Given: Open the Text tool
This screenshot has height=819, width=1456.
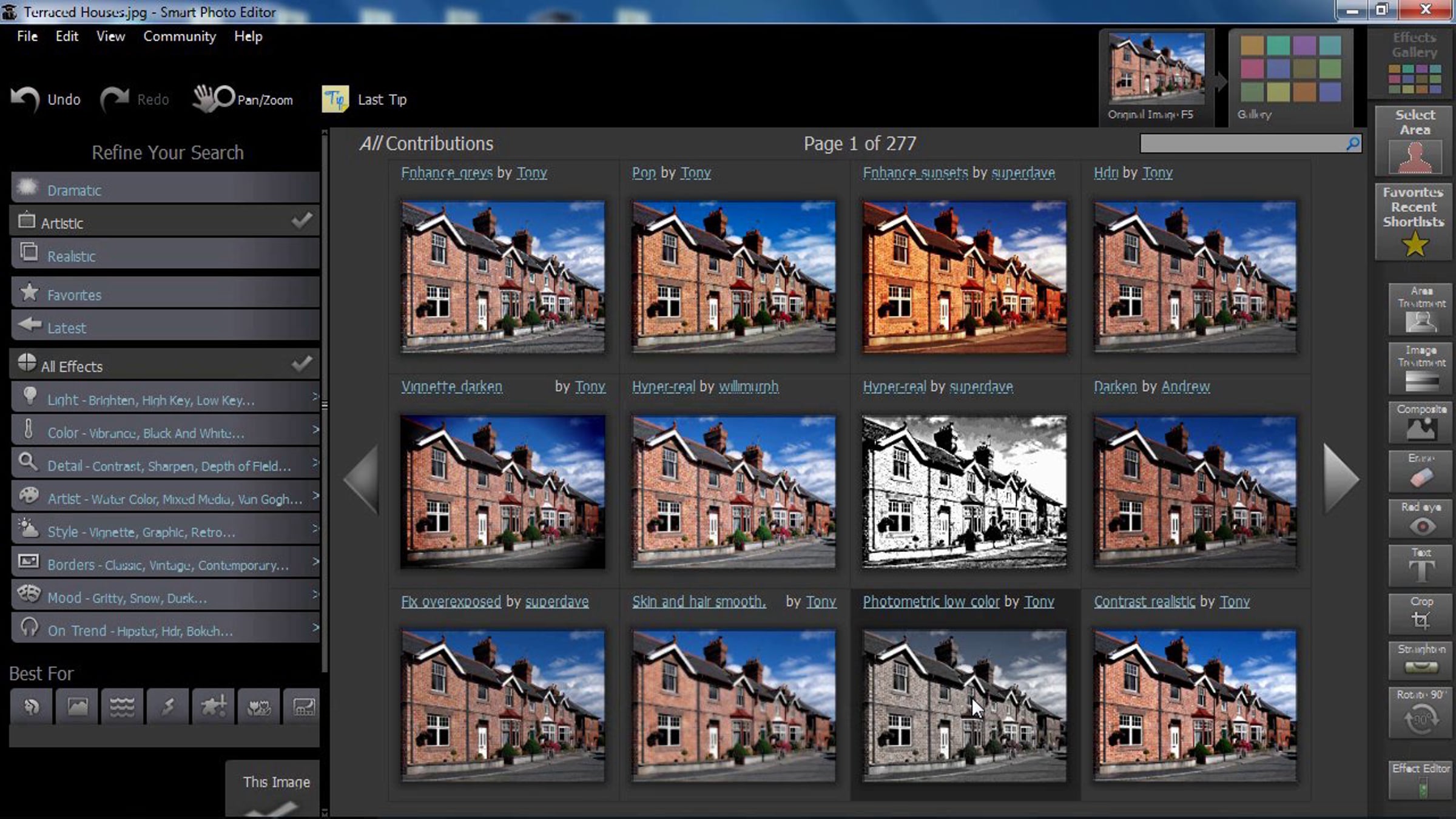Looking at the screenshot, I should tap(1421, 566).
